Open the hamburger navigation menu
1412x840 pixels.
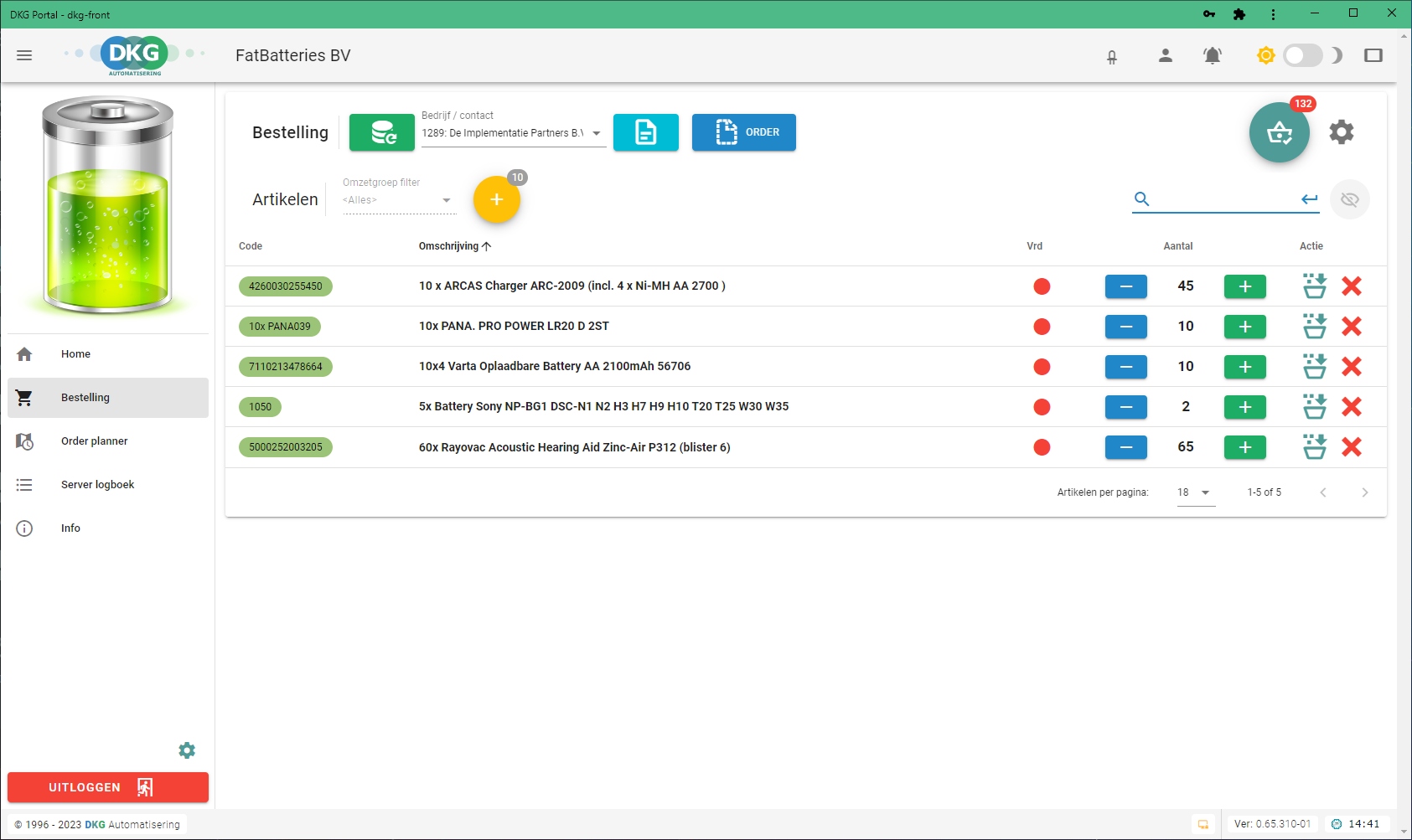[24, 55]
